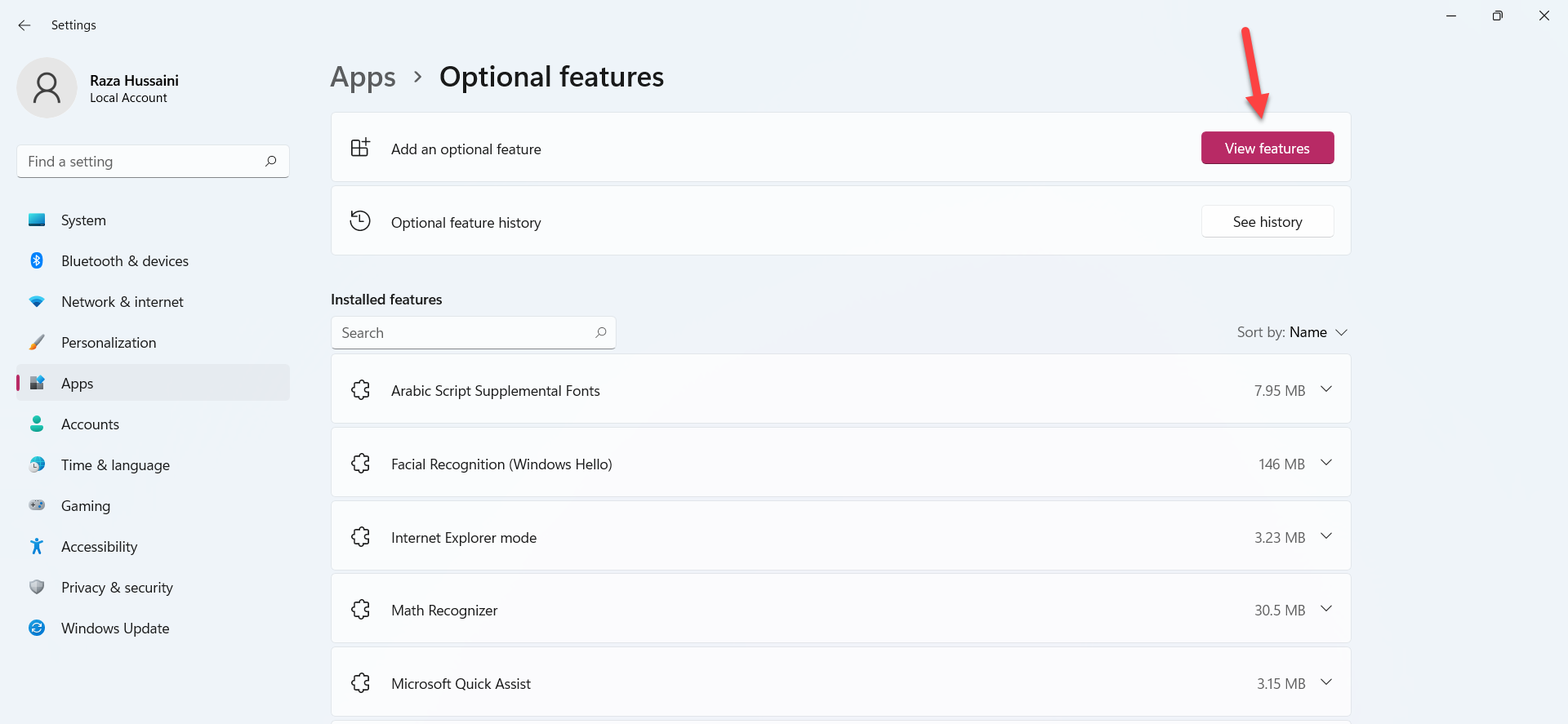Expand the Math Recognizer chevron
Viewport: 1568px width, 724px height.
click(x=1326, y=609)
